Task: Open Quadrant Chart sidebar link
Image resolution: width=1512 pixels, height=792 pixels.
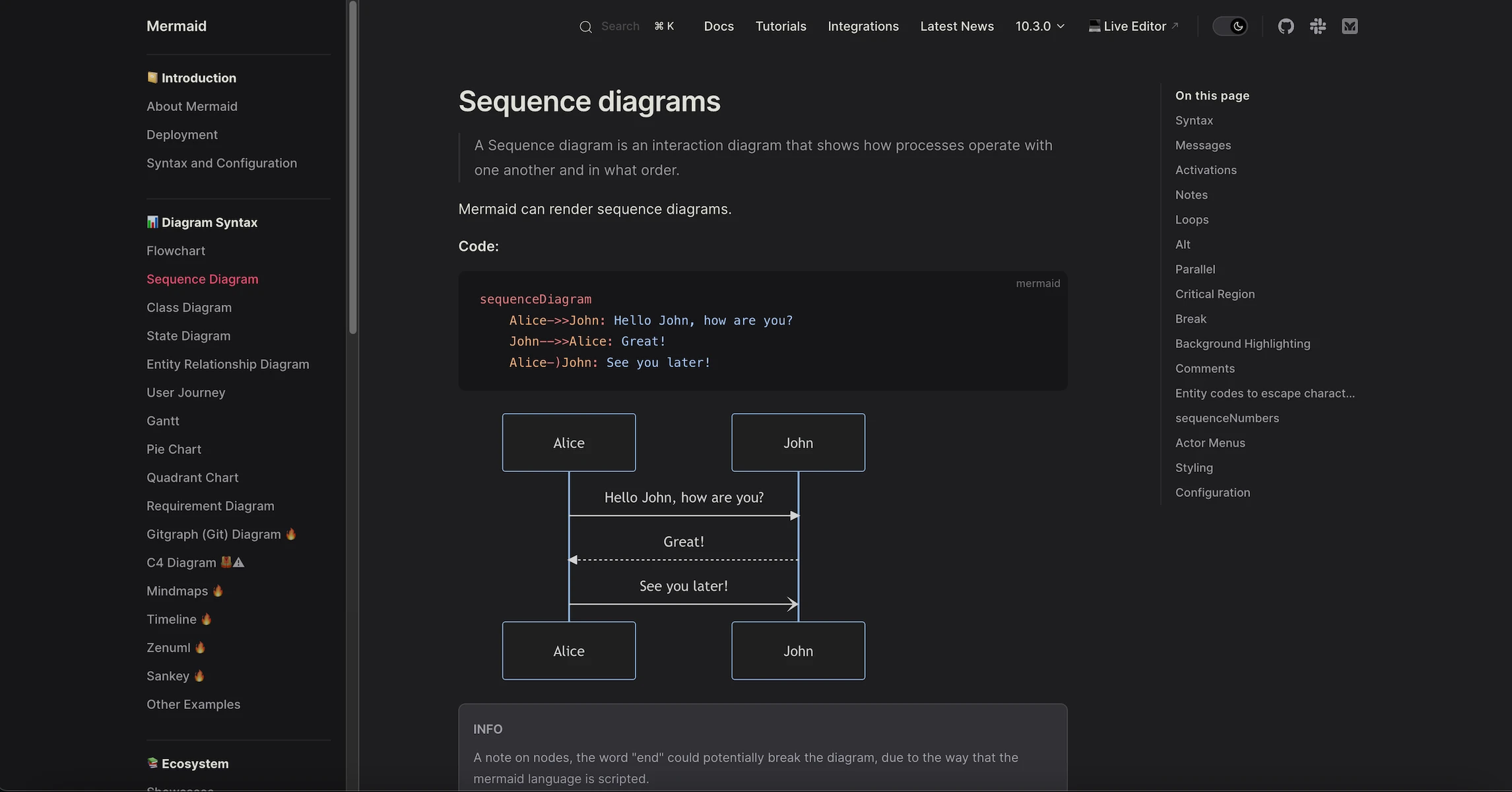Action: [192, 478]
